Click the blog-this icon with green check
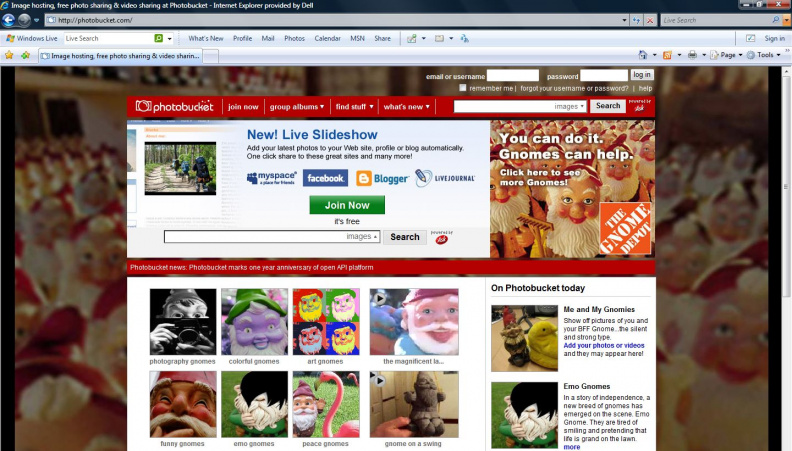This screenshot has height=451, width=792. coord(412,38)
